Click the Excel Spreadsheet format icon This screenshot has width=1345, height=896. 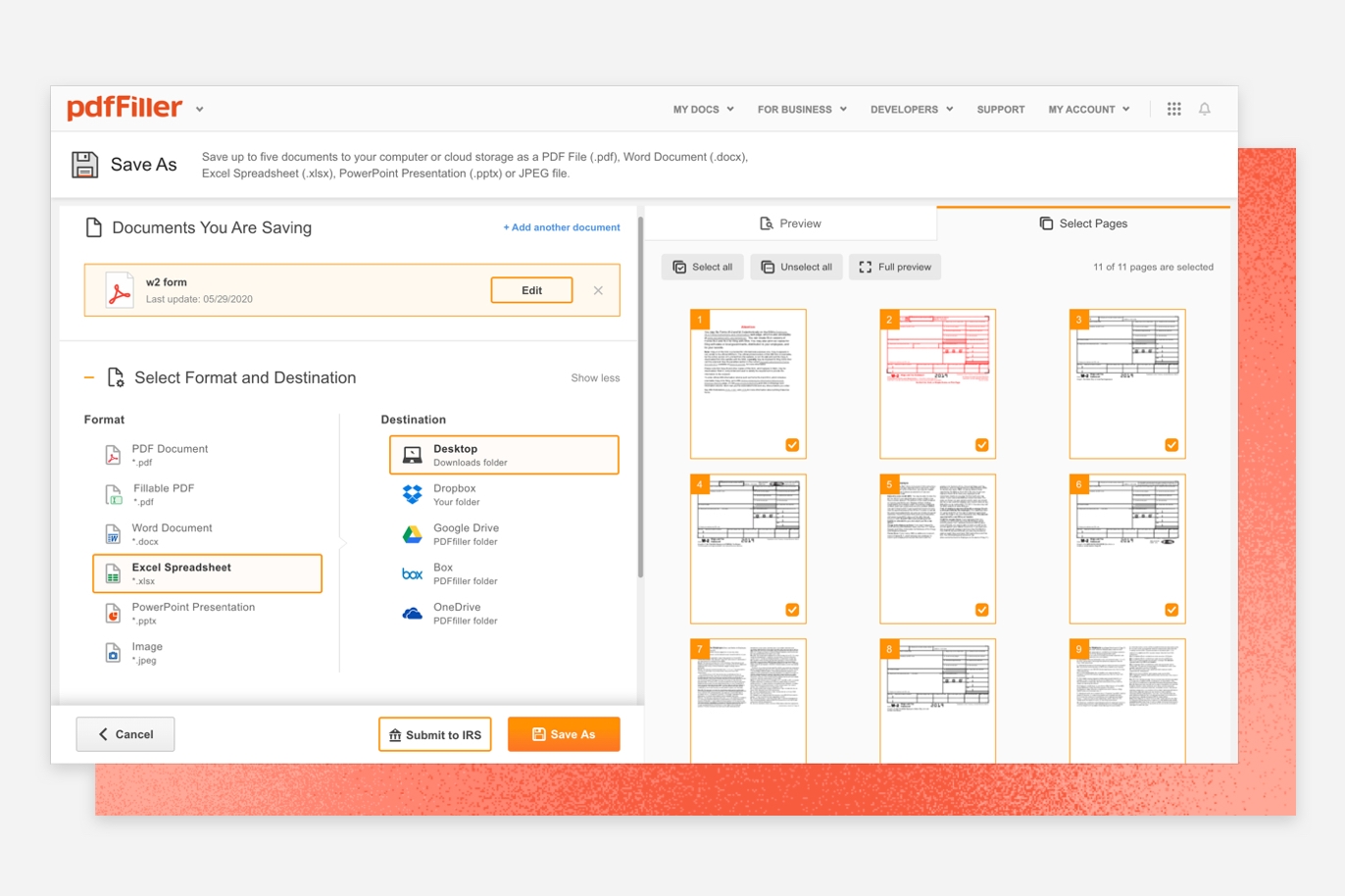[113, 573]
